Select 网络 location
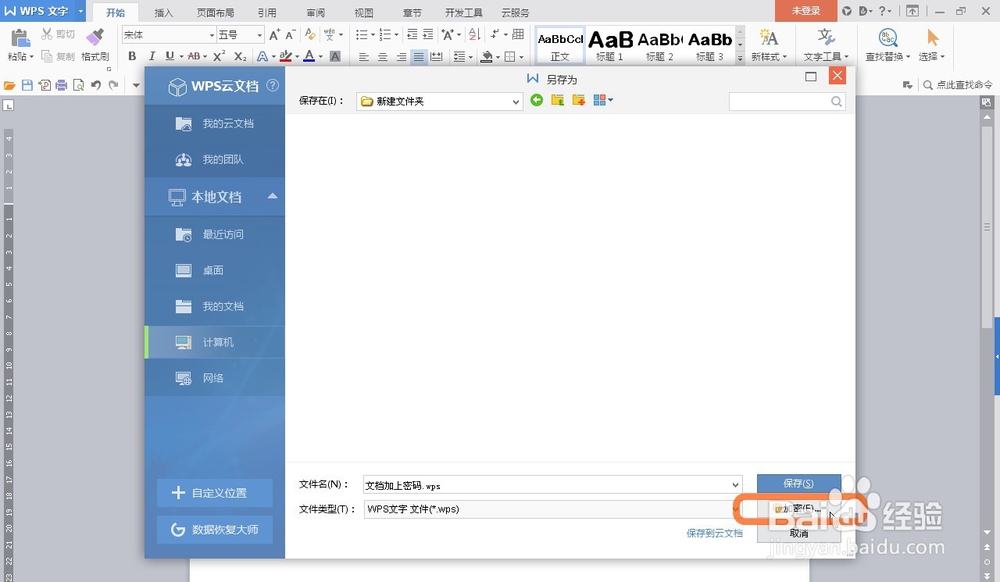 [215, 379]
